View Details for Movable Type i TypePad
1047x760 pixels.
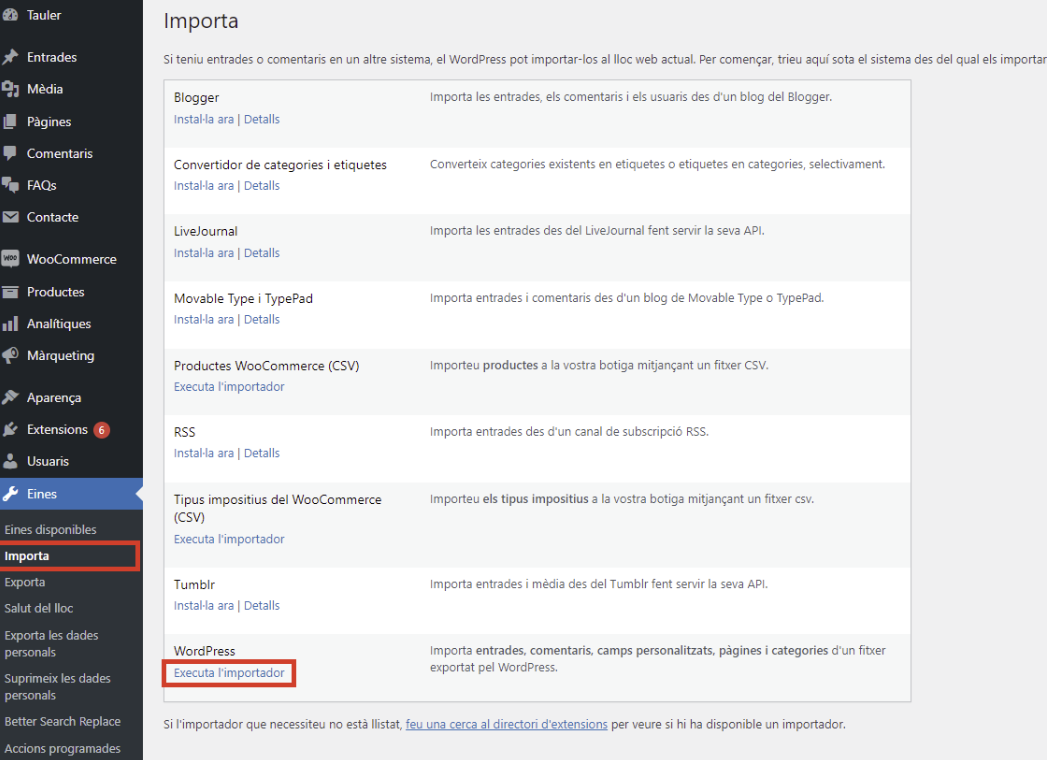tap(262, 320)
